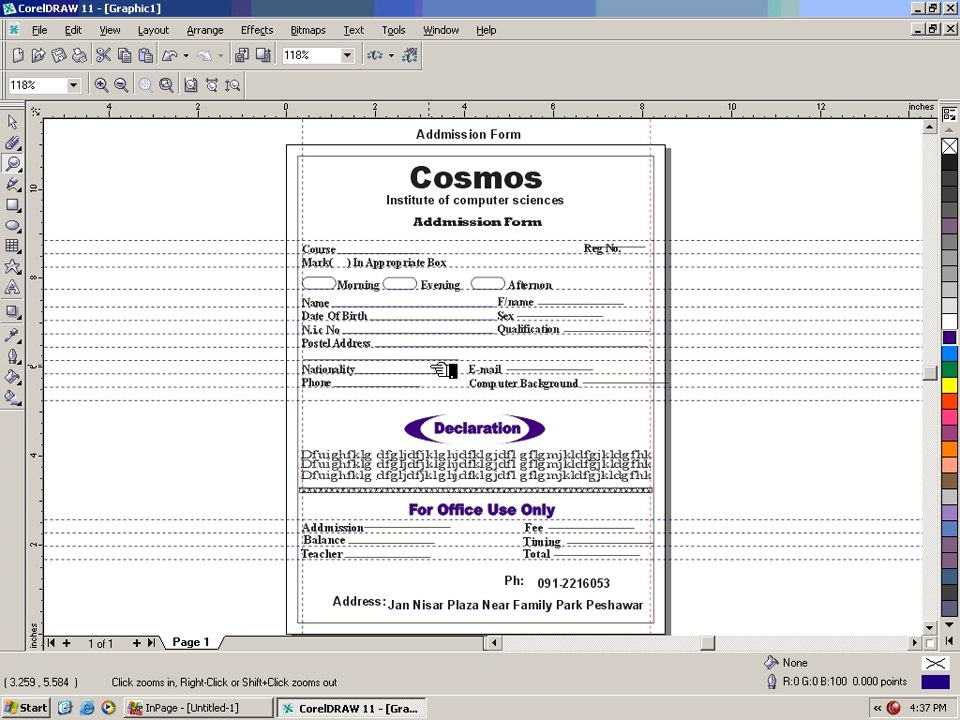Pick the green palette swatch
This screenshot has height=720, width=960.
(949, 369)
